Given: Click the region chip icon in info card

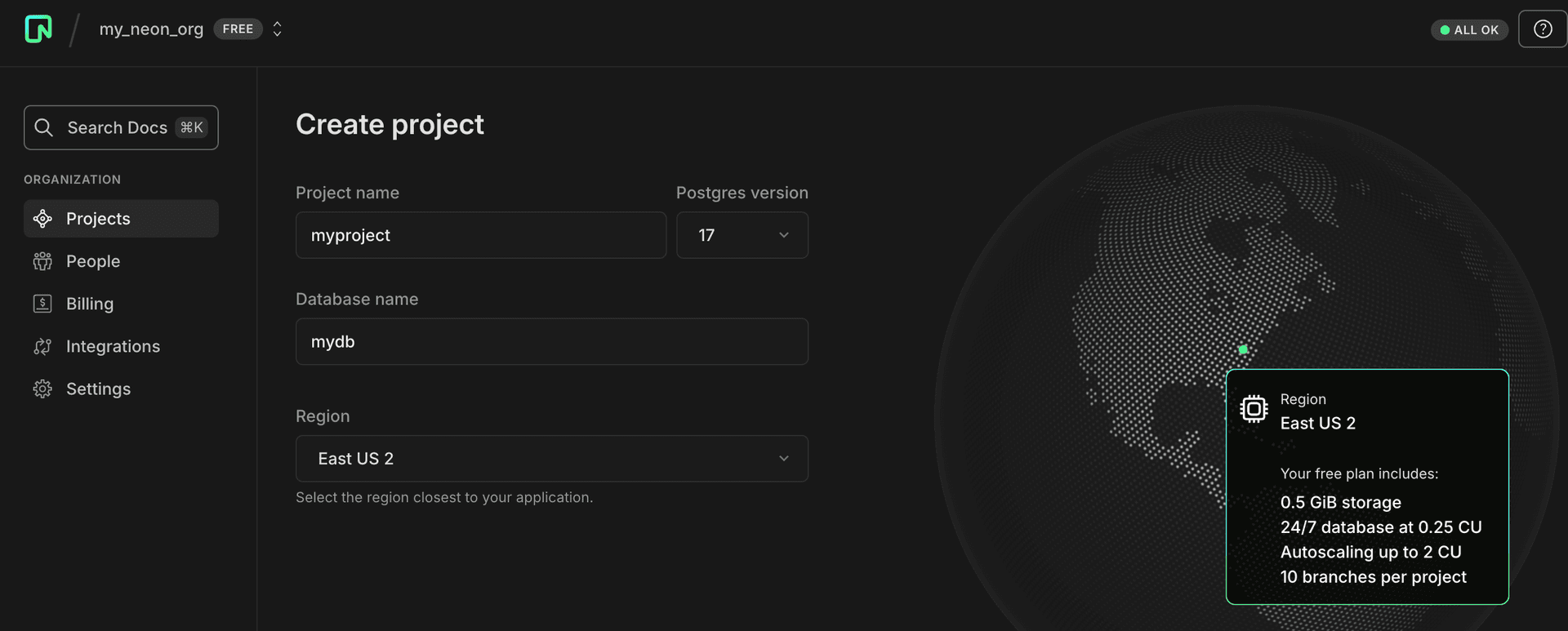Looking at the screenshot, I should 1254,408.
